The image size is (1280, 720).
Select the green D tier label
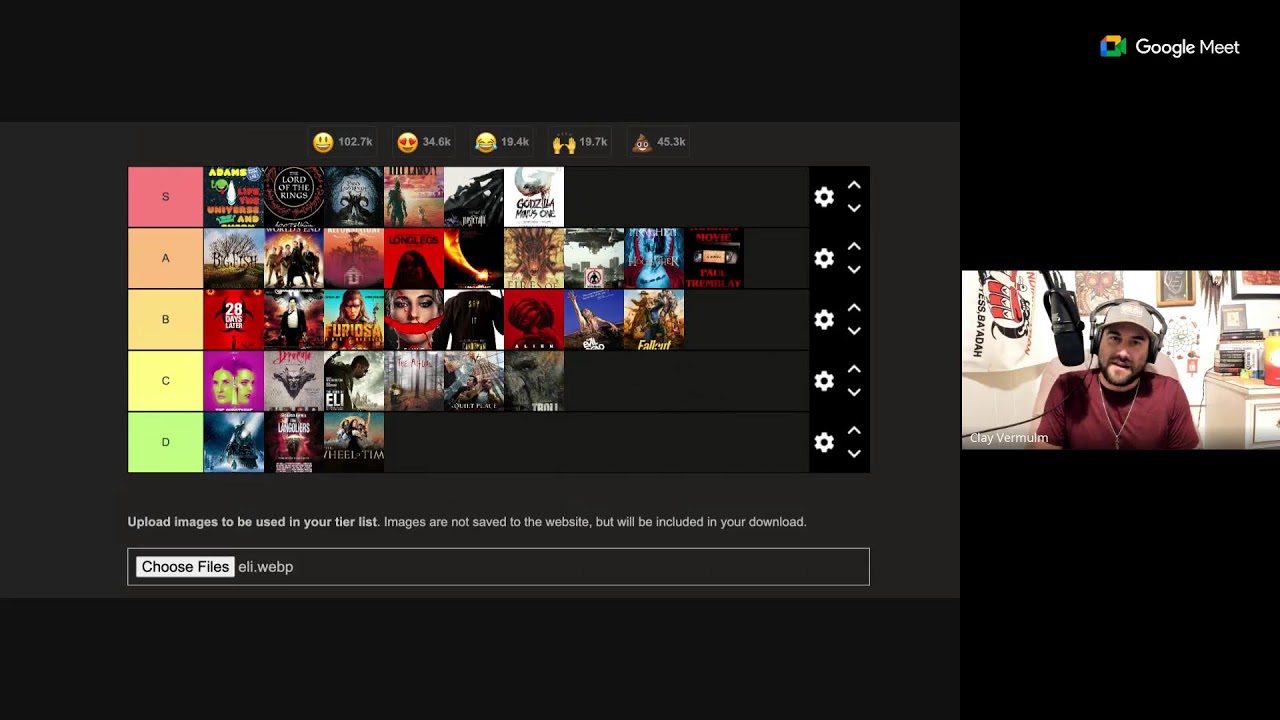(x=165, y=442)
